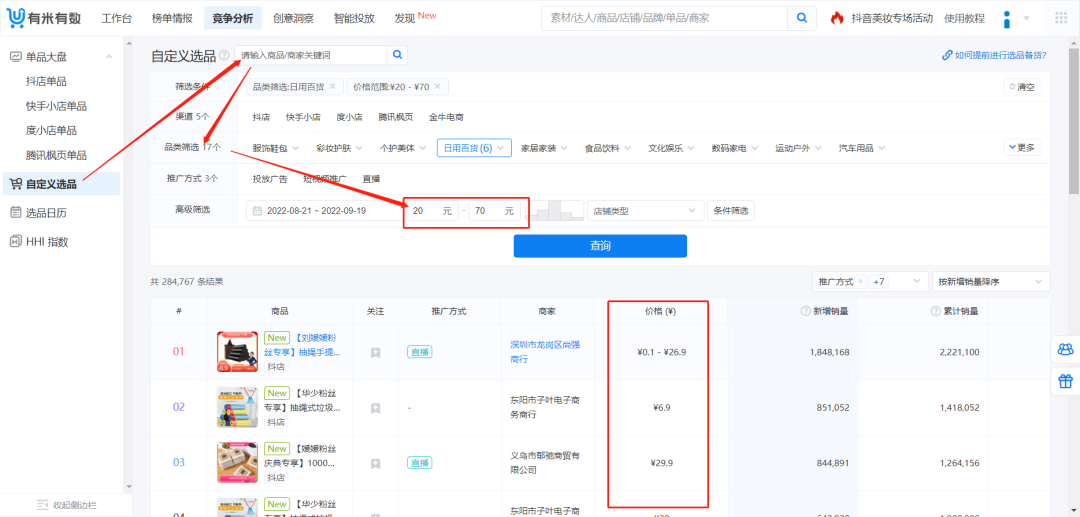The width and height of the screenshot is (1080, 517).
Task: Open the 榜单情报 top menu
Action: click(172, 19)
